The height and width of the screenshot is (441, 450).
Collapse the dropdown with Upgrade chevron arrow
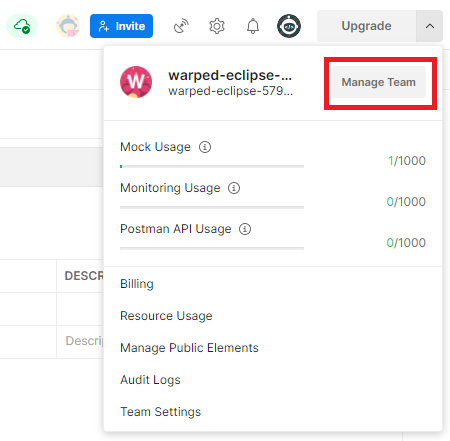click(x=430, y=26)
